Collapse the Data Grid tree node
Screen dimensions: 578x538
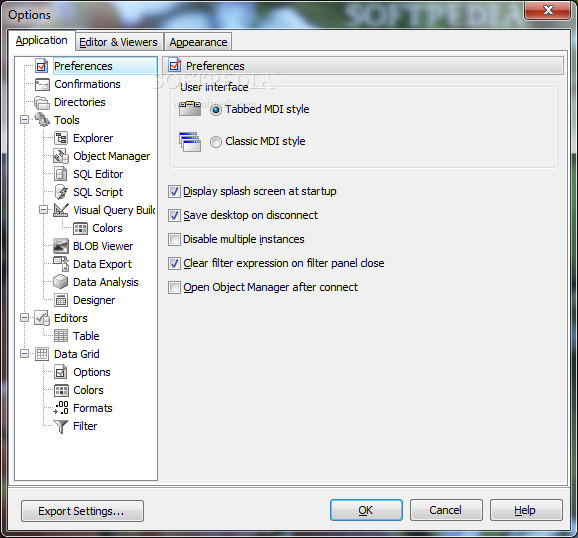click(24, 354)
